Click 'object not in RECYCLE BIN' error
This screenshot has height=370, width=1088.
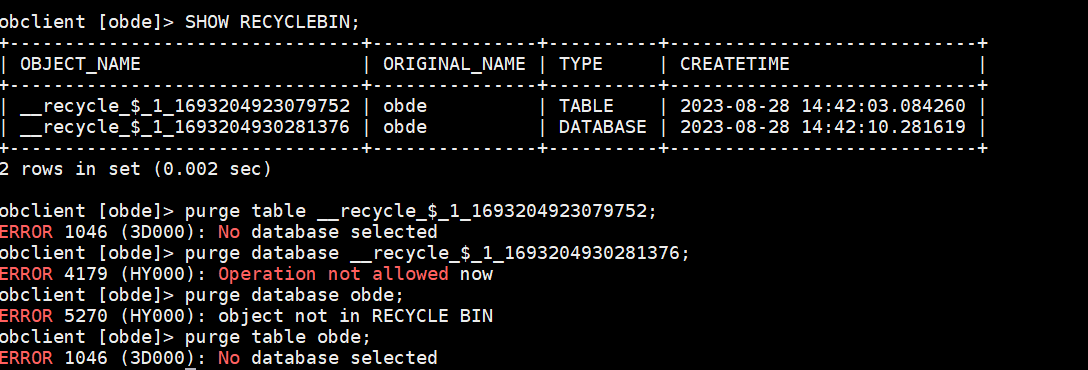(x=356, y=317)
